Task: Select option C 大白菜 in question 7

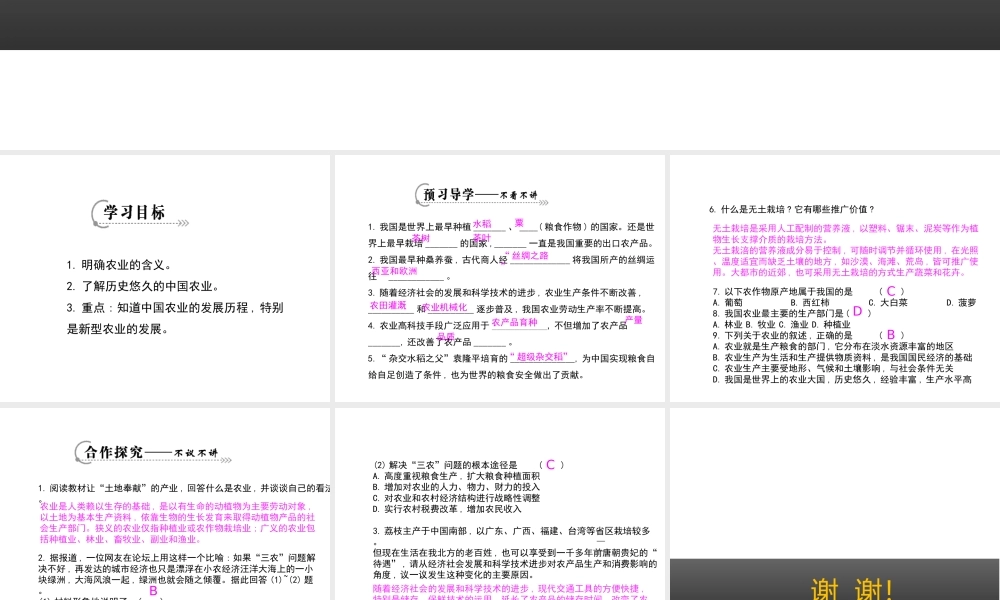Action: 887,302
